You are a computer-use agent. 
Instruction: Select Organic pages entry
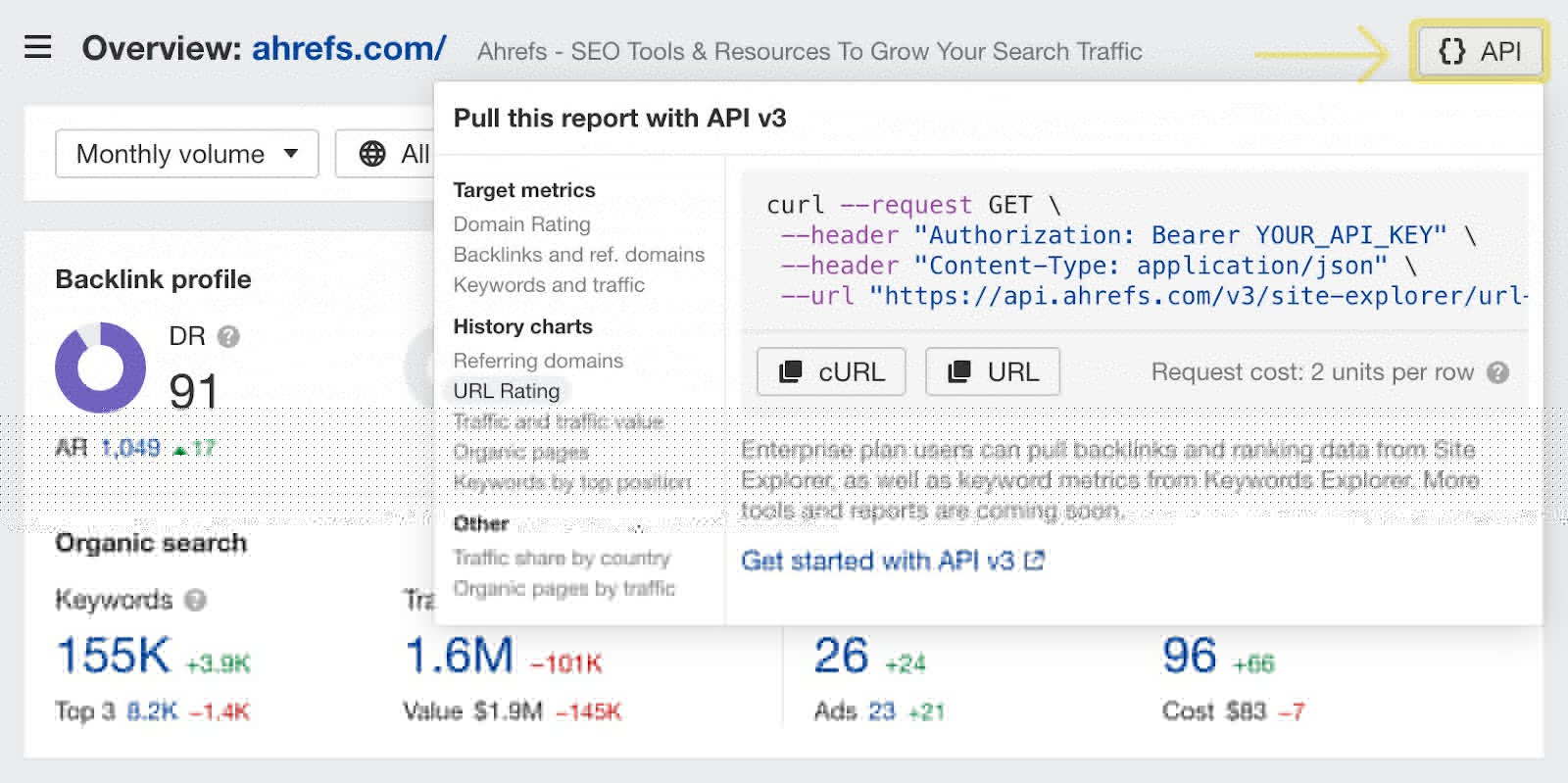point(521,452)
